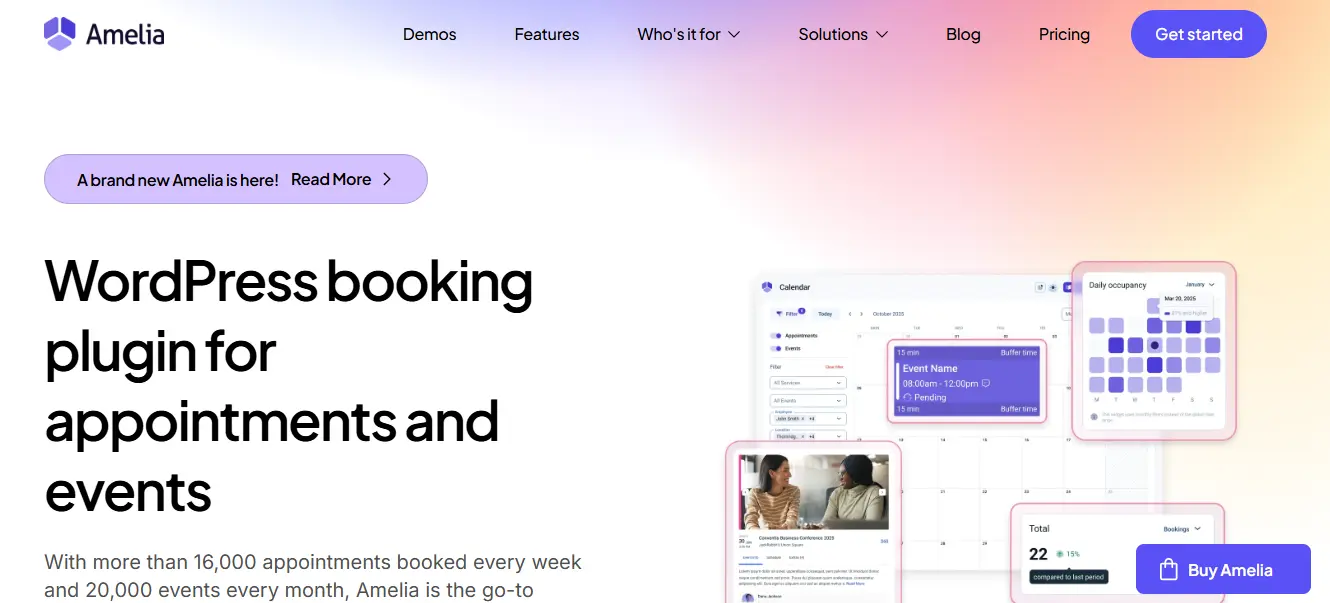Click the Calendar logo icon in the hero preview
The width and height of the screenshot is (1330, 603).
tap(767, 287)
